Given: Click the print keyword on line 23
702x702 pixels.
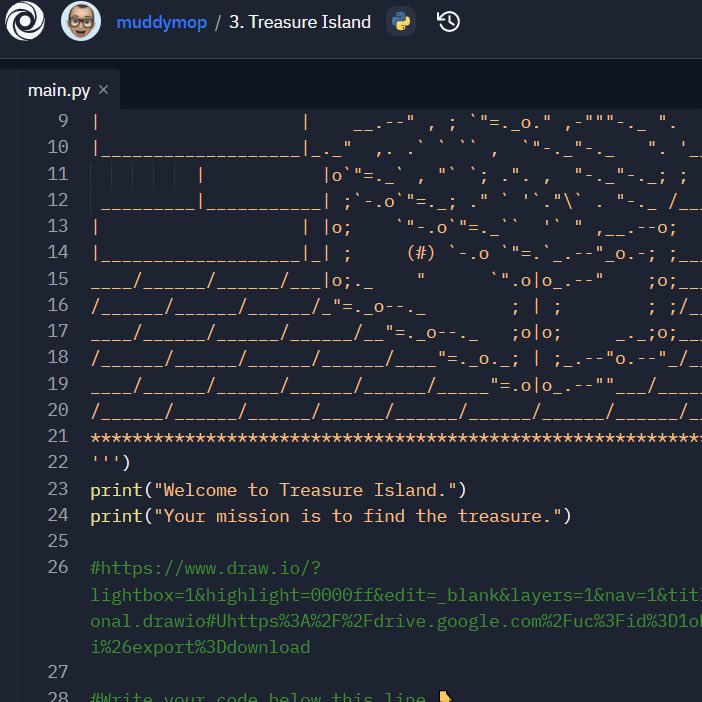Looking at the screenshot, I should pos(116,490).
